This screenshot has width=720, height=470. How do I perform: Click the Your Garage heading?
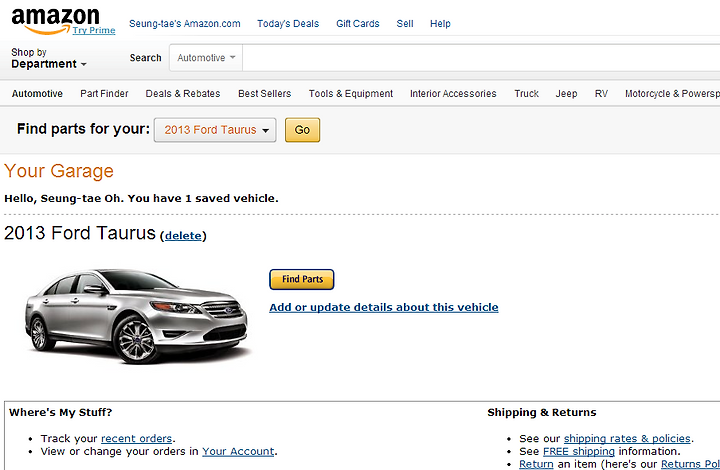click(59, 171)
